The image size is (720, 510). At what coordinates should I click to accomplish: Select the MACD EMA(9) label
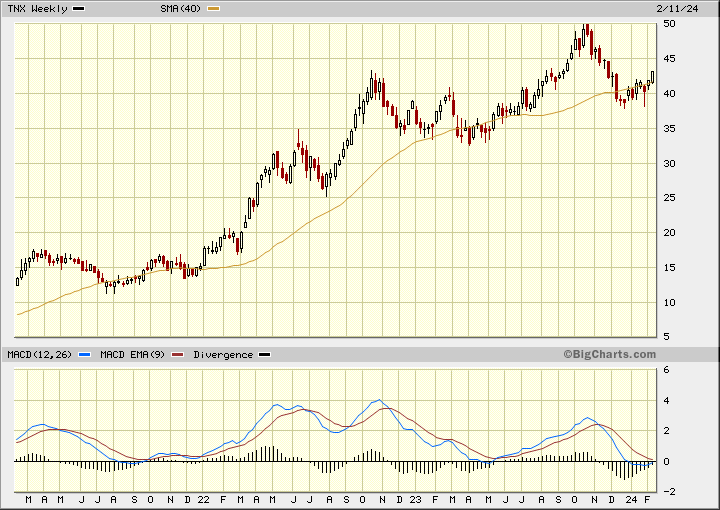pyautogui.click(x=133, y=355)
